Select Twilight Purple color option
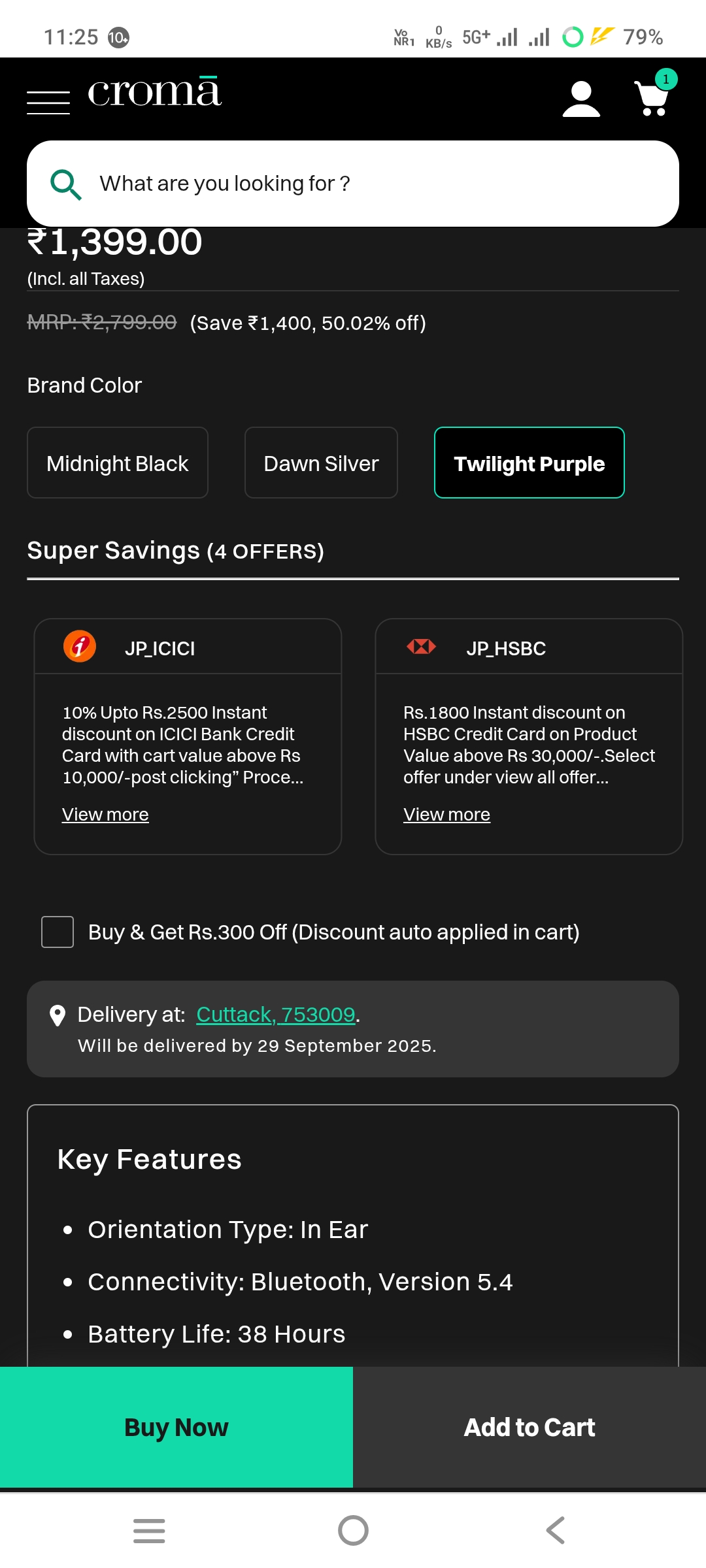The height and width of the screenshot is (1568, 706). coord(529,463)
